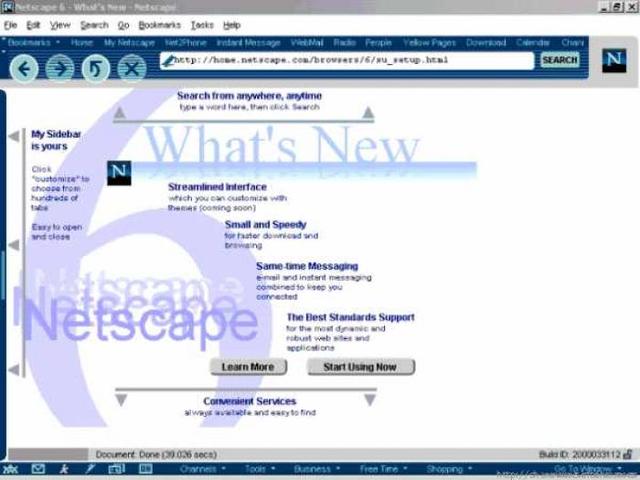This screenshot has width=640, height=480.
Task: Click the Build ID text in status bar
Action: click(580, 454)
